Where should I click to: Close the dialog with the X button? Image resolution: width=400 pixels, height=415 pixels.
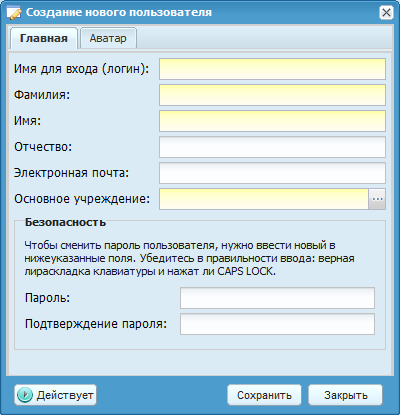click(x=386, y=13)
